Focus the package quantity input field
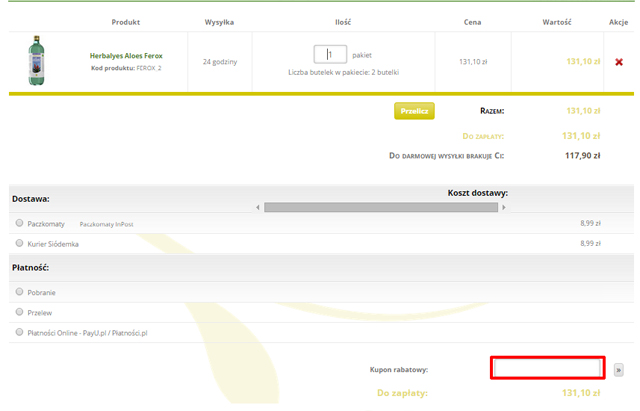This screenshot has height=411, width=640. coord(330,55)
